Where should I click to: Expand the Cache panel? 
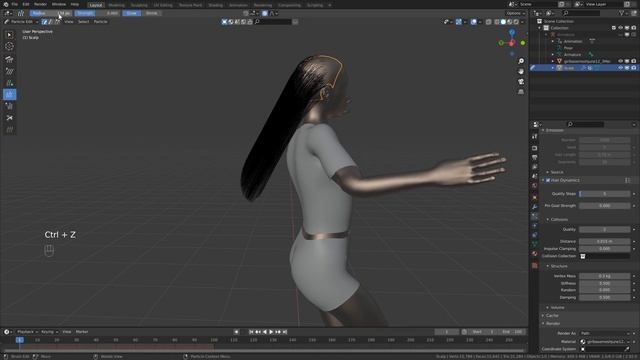point(552,316)
